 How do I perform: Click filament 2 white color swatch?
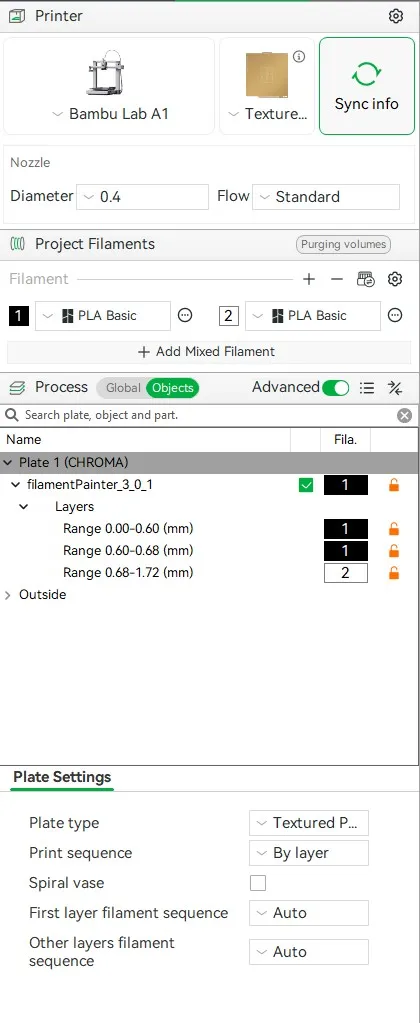tap(228, 316)
